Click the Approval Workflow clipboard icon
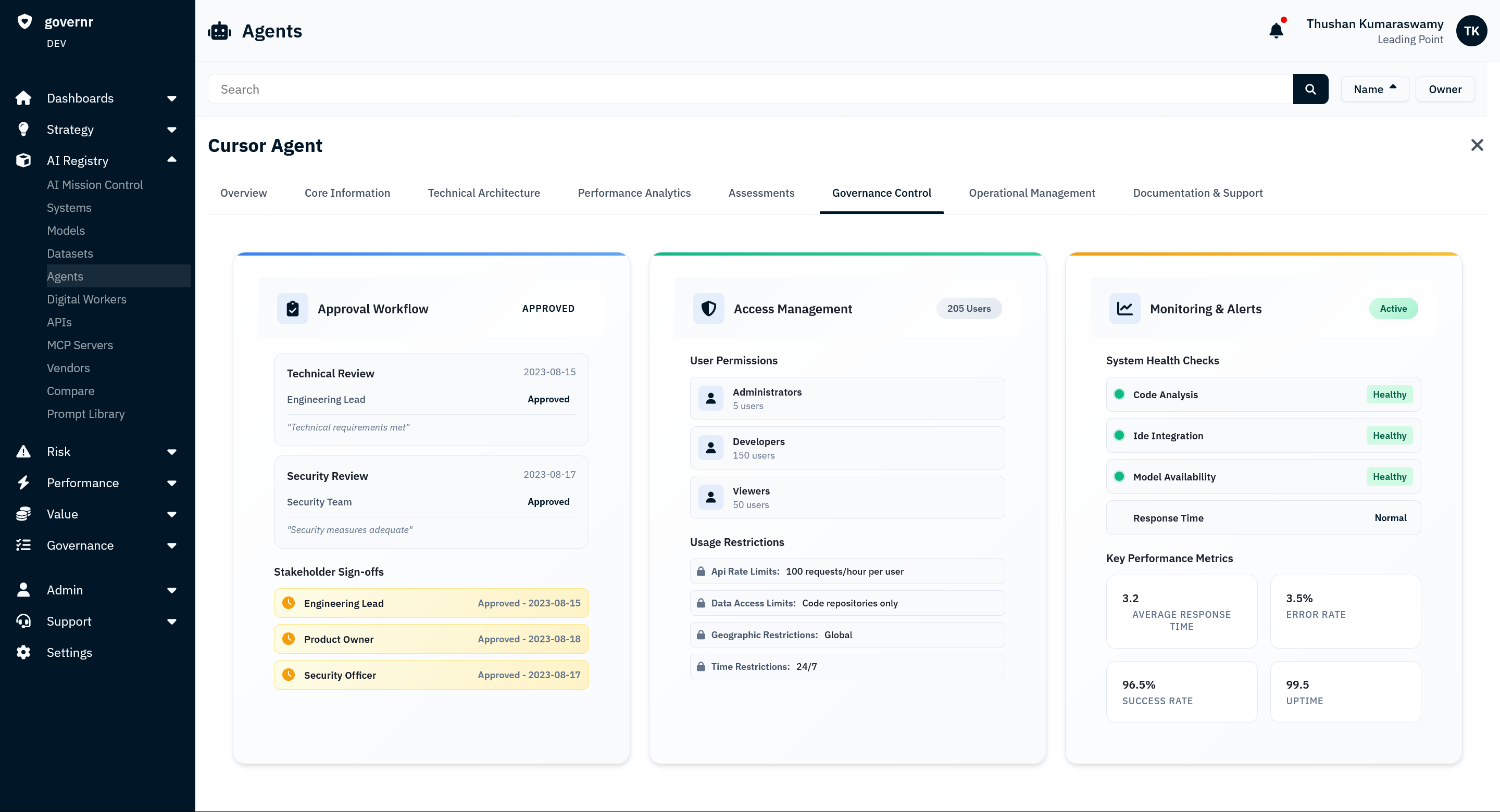Image resolution: width=1500 pixels, height=812 pixels. click(x=292, y=309)
